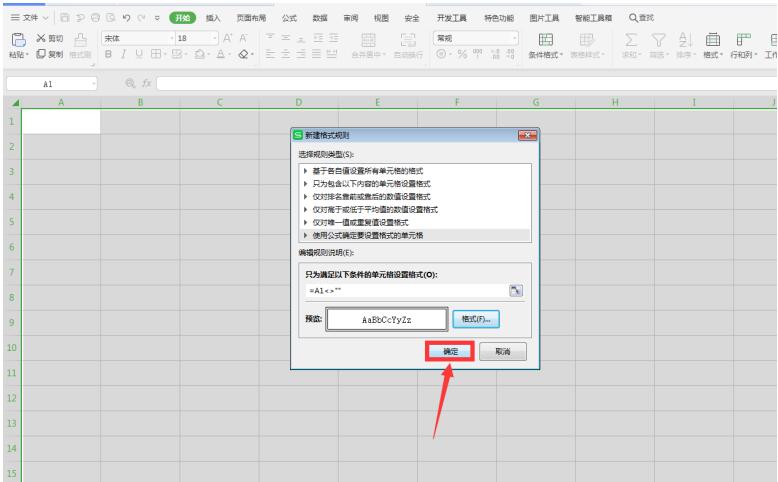Switch to the 数据 data tab
Image resolution: width=778 pixels, height=482 pixels.
coord(320,18)
